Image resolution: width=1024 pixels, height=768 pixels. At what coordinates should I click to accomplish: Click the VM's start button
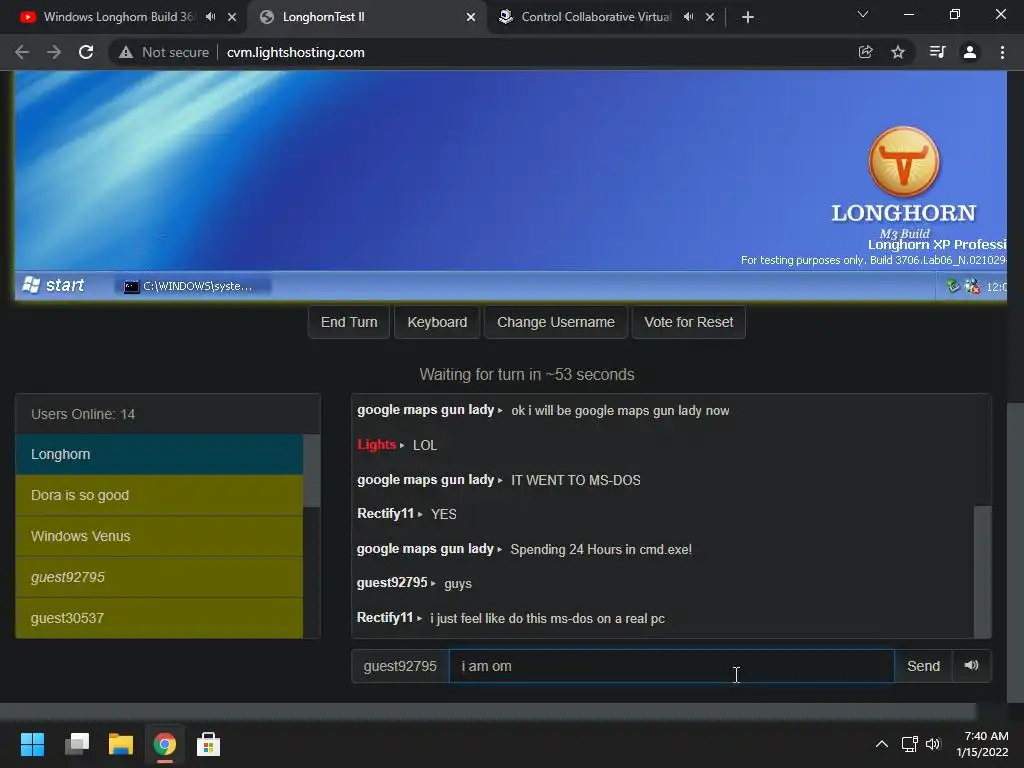[x=54, y=285]
